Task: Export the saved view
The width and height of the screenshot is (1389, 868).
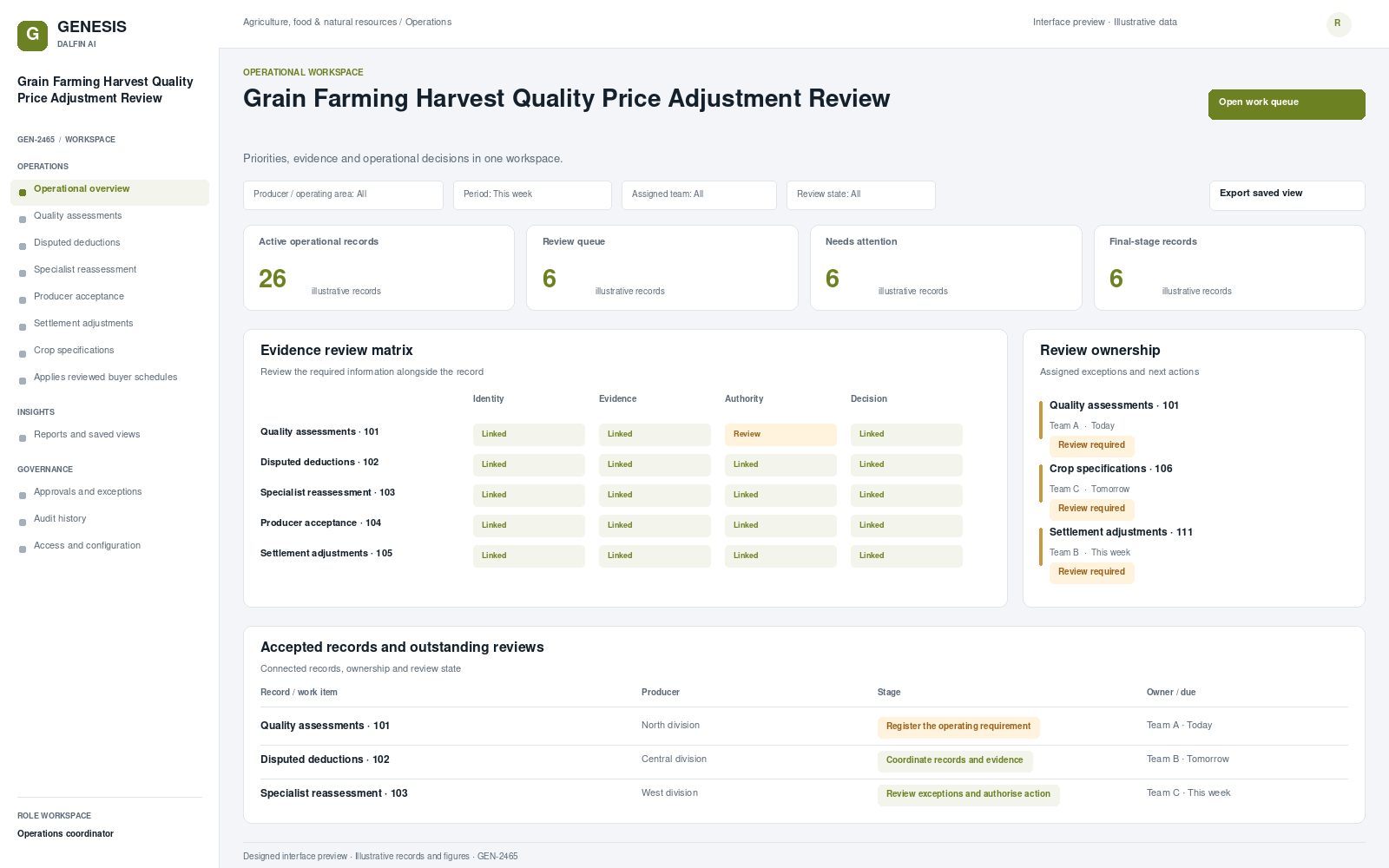Action: [x=1287, y=195]
